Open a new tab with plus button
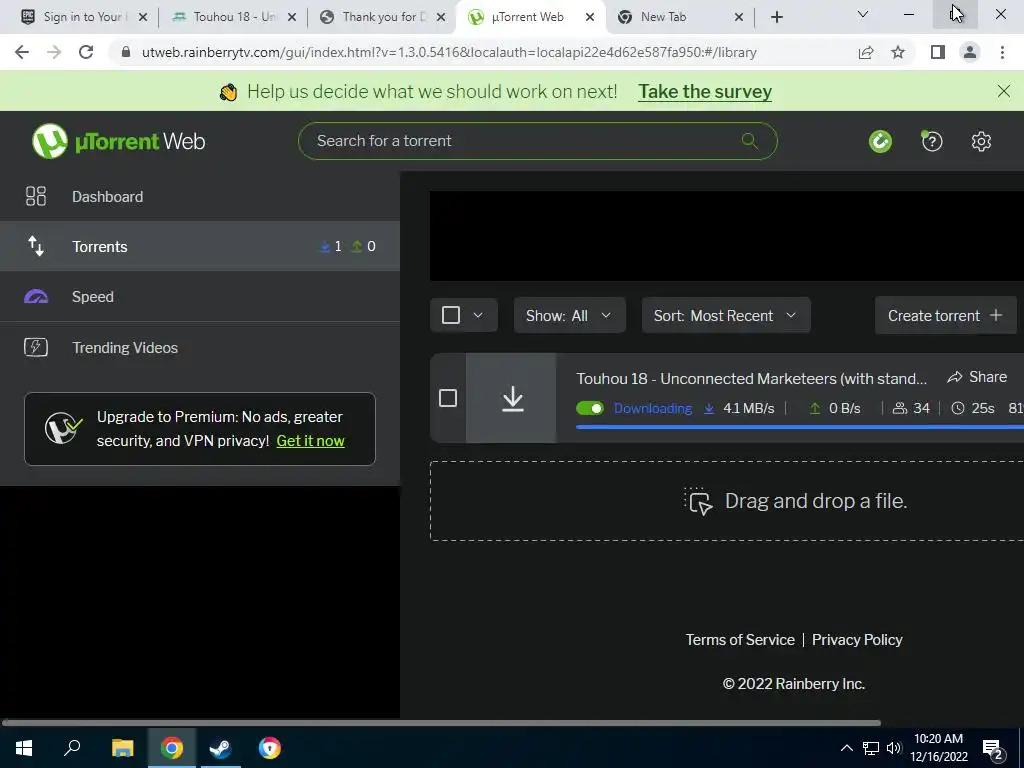Screen dimensions: 1024x768 (x=776, y=17)
